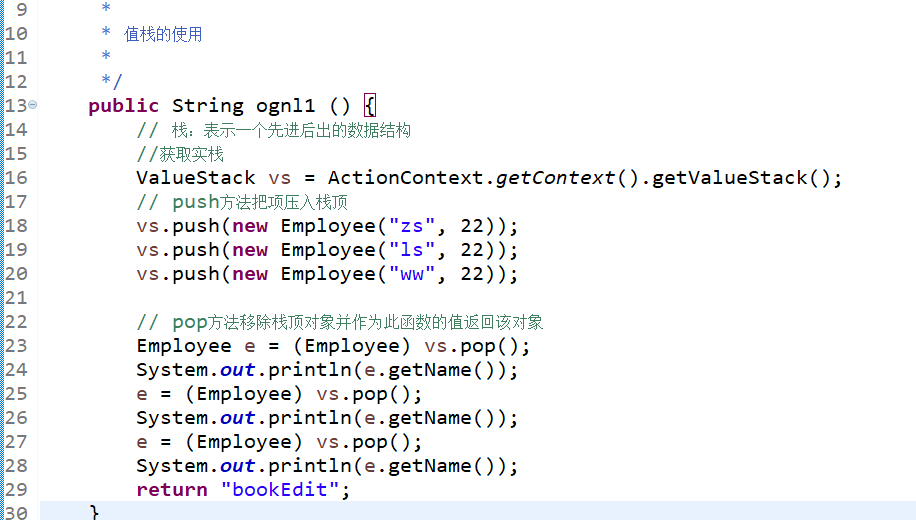
Task: Click "new" keyword on line 18
Action: pyautogui.click(x=250, y=226)
